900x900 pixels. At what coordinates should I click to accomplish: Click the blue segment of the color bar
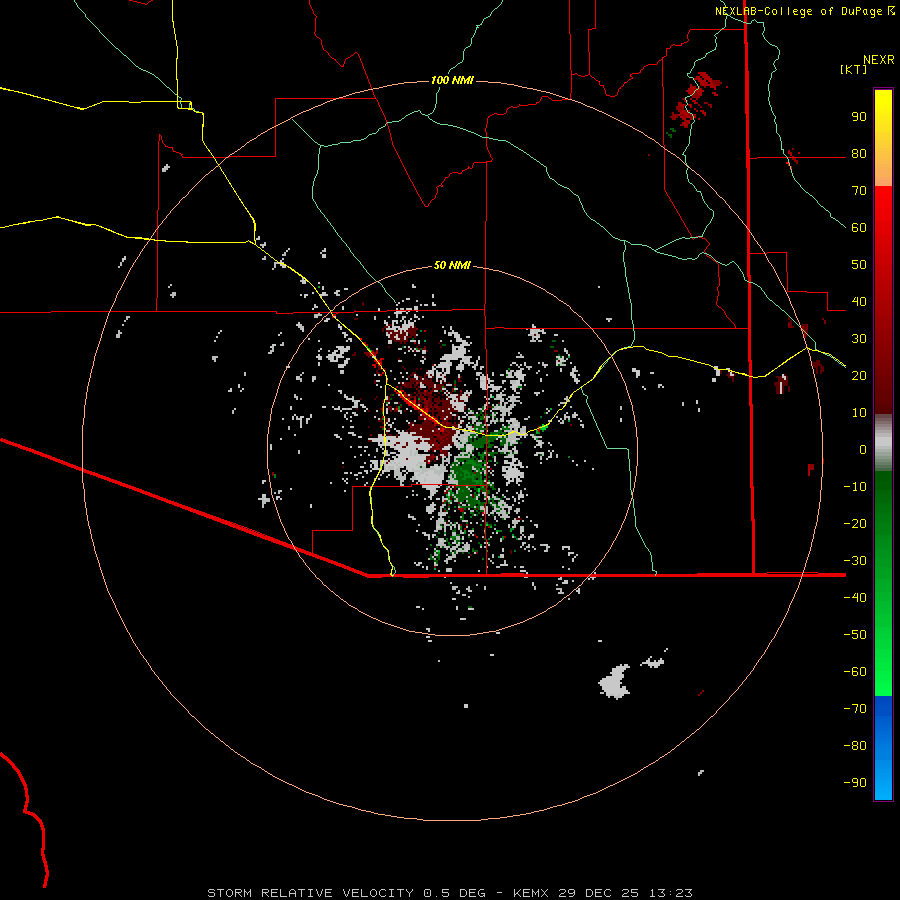click(x=883, y=748)
